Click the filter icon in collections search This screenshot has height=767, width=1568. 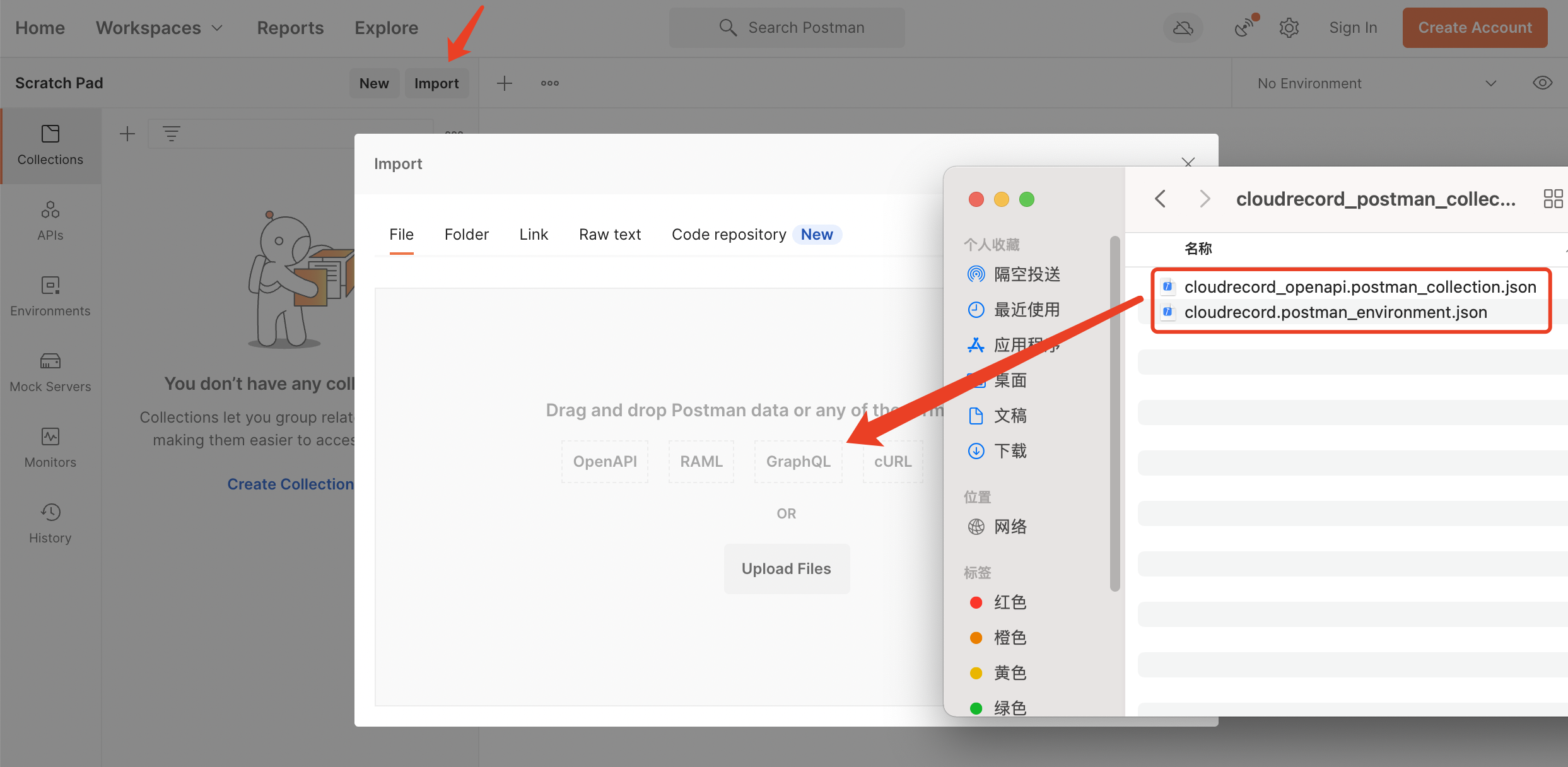coord(171,134)
